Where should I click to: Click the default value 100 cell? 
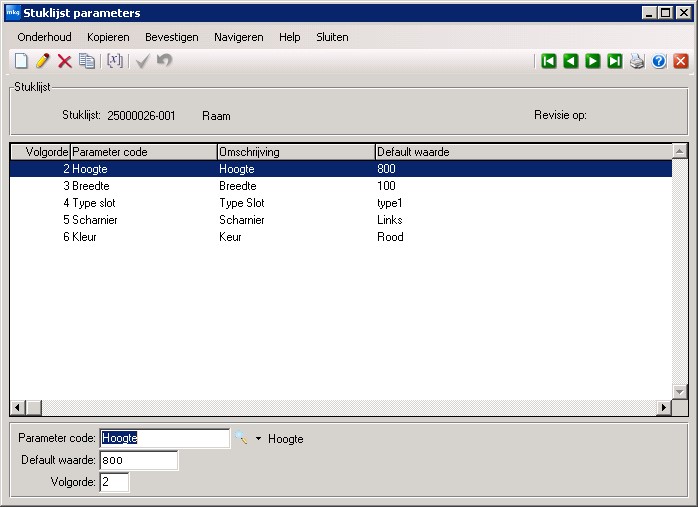[386, 186]
